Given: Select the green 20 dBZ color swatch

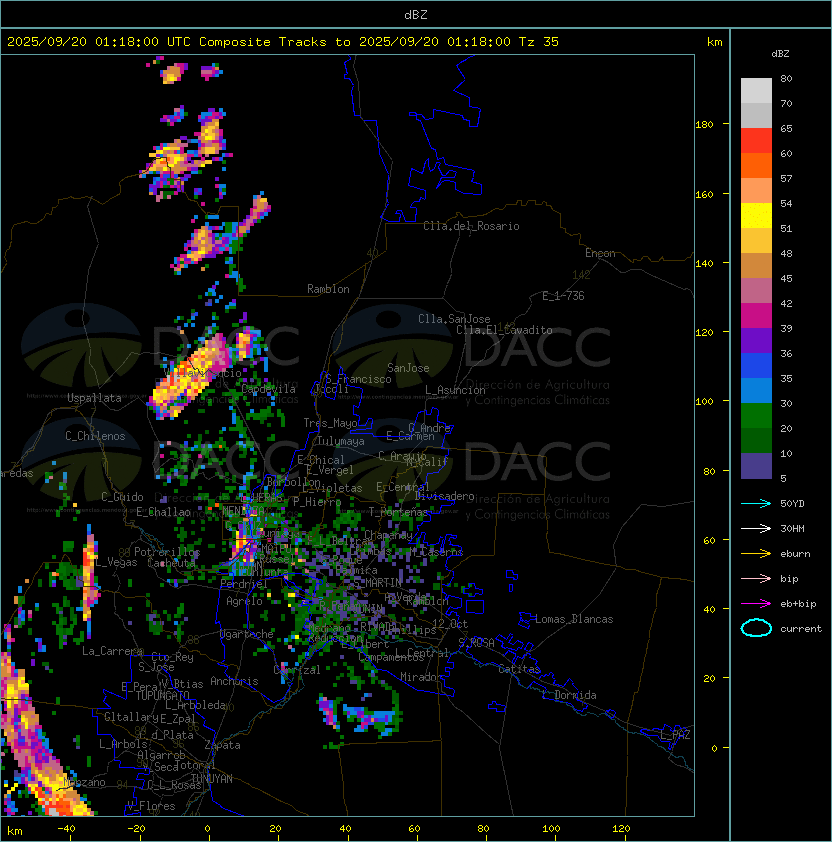Looking at the screenshot, I should [x=756, y=416].
